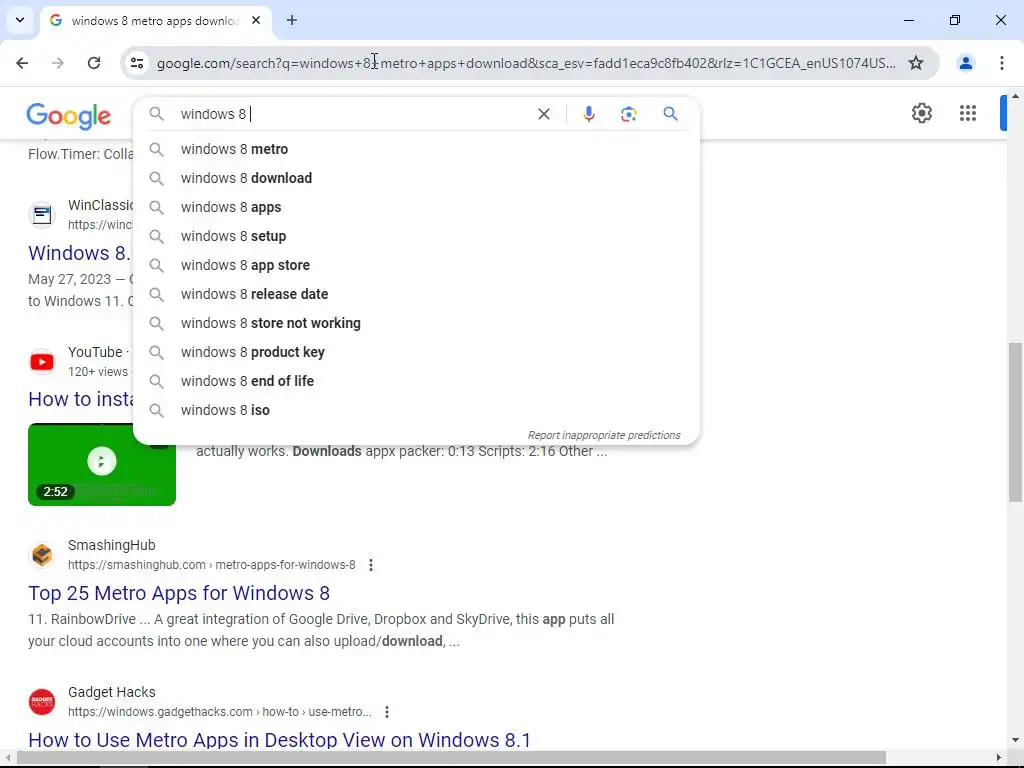Click windows.gadgethacks.com URL breadcrumb
The width and height of the screenshot is (1024, 768).
219,712
